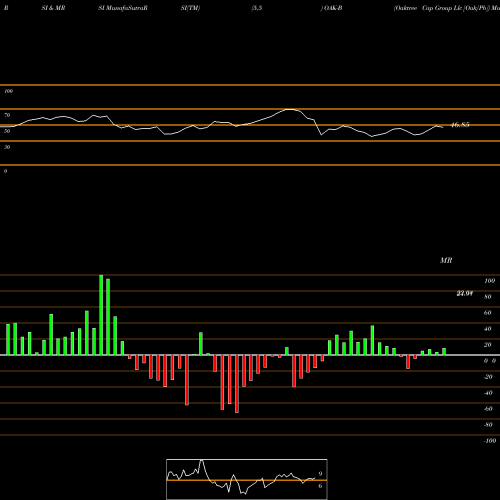Click the last green bar in MR histogram
The width and height of the screenshot is (500, 500).
(x=444, y=352)
